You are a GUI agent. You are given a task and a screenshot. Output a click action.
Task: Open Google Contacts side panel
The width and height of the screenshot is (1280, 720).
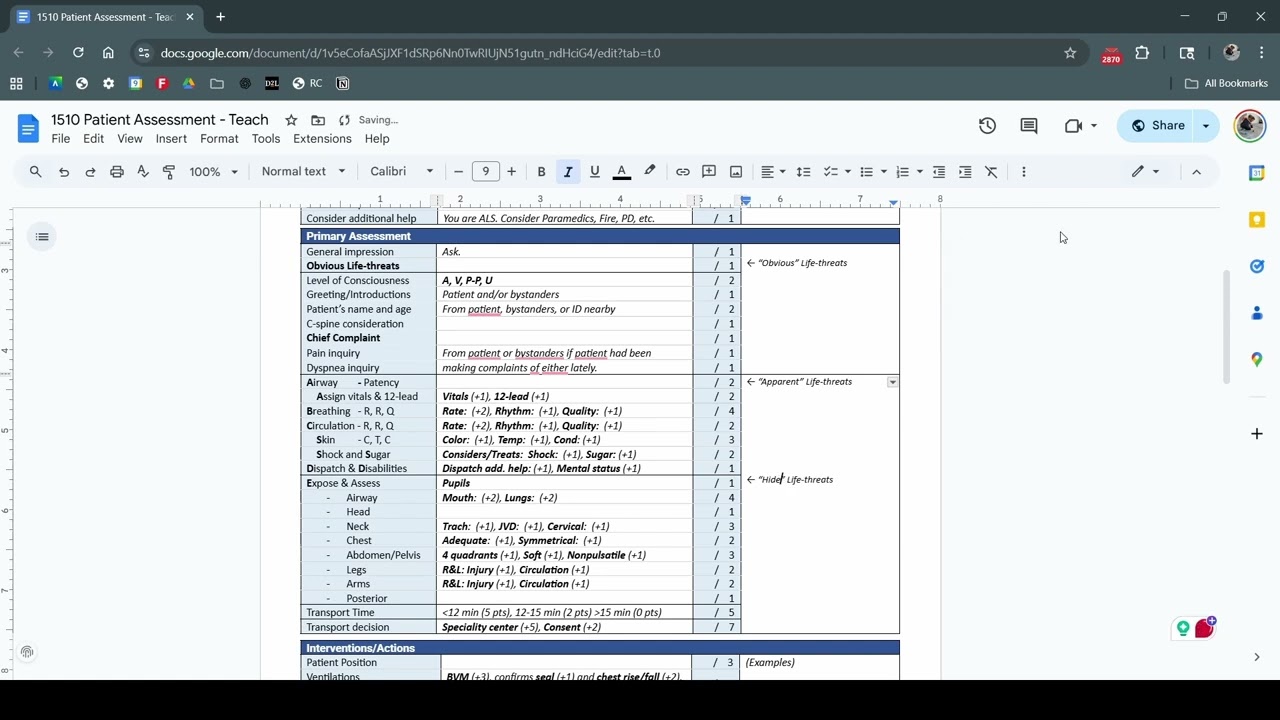pos(1257,313)
